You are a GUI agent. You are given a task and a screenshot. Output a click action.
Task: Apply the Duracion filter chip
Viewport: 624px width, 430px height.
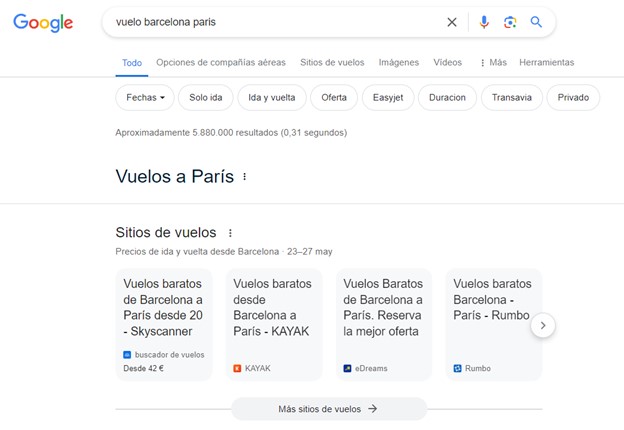click(447, 97)
